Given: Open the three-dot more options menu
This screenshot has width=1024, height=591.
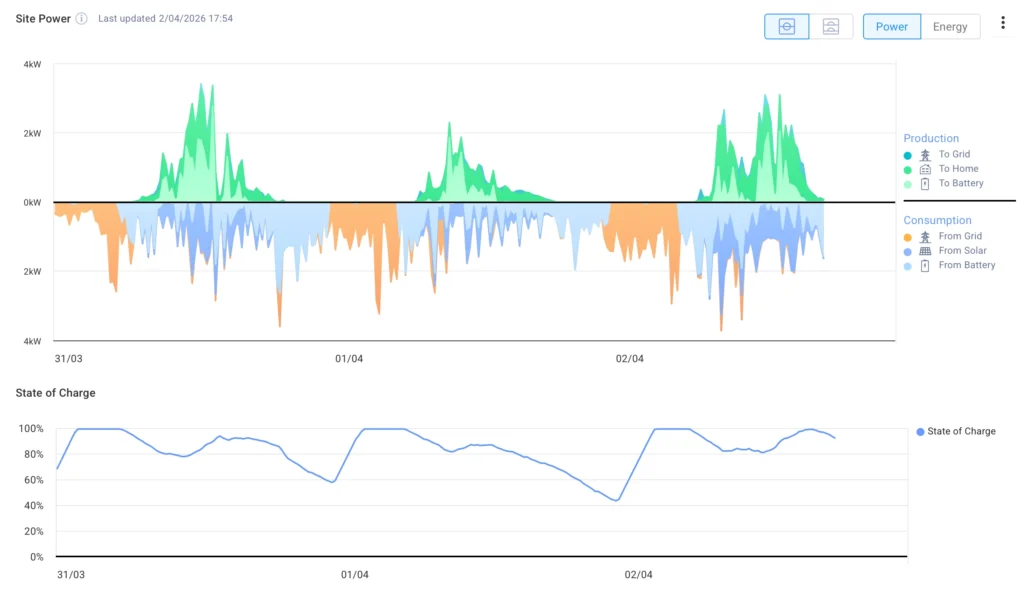Looking at the screenshot, I should [x=1003, y=23].
